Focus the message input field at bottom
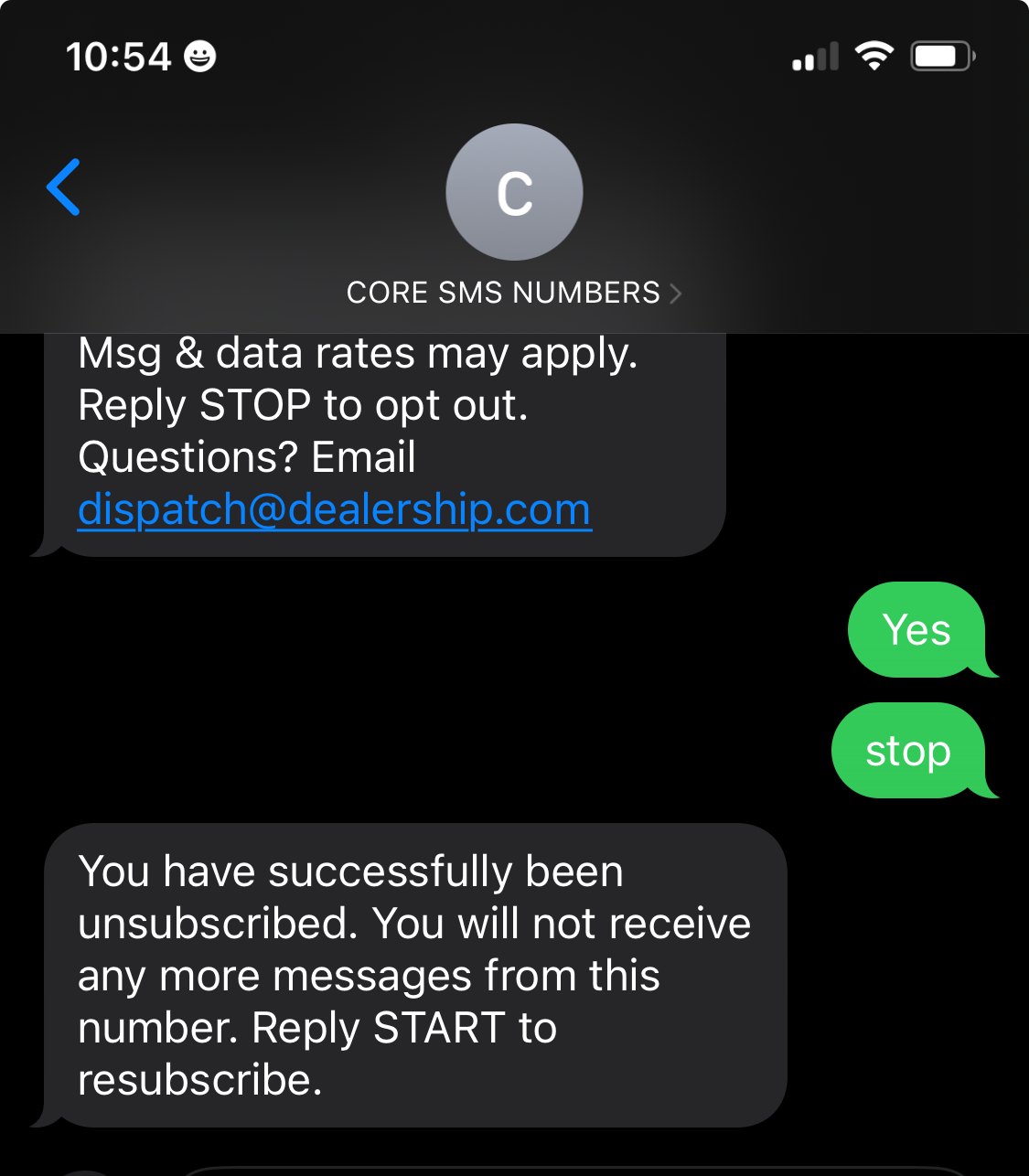The image size is (1029, 1176). coord(567,1171)
